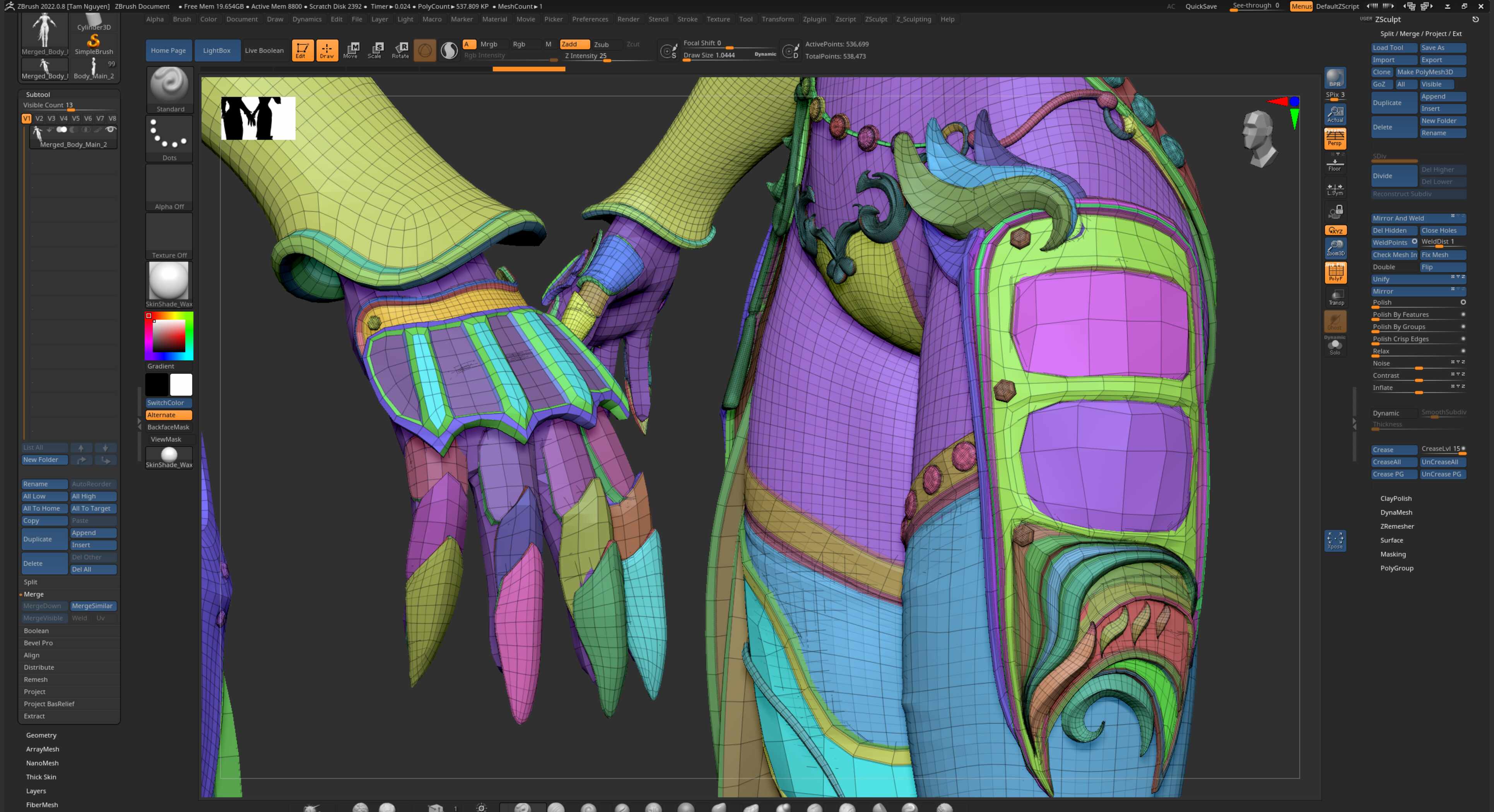Expand the Geometry palette section
This screenshot has height=812, width=1494.
[41, 735]
